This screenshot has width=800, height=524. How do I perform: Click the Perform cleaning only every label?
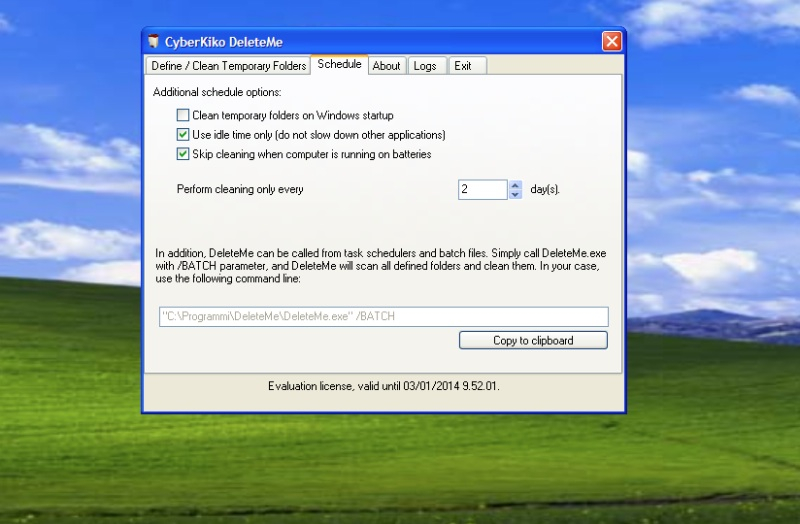240,189
